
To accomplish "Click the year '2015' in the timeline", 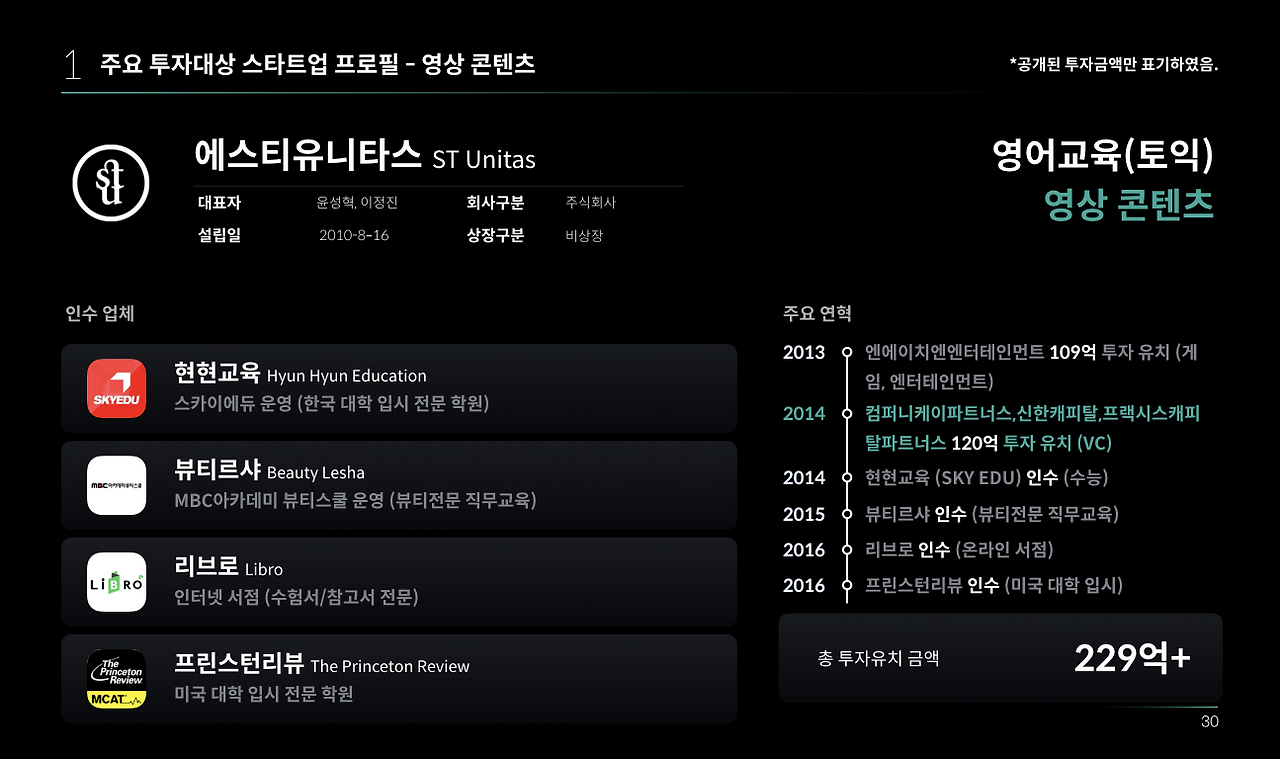I will point(804,514).
